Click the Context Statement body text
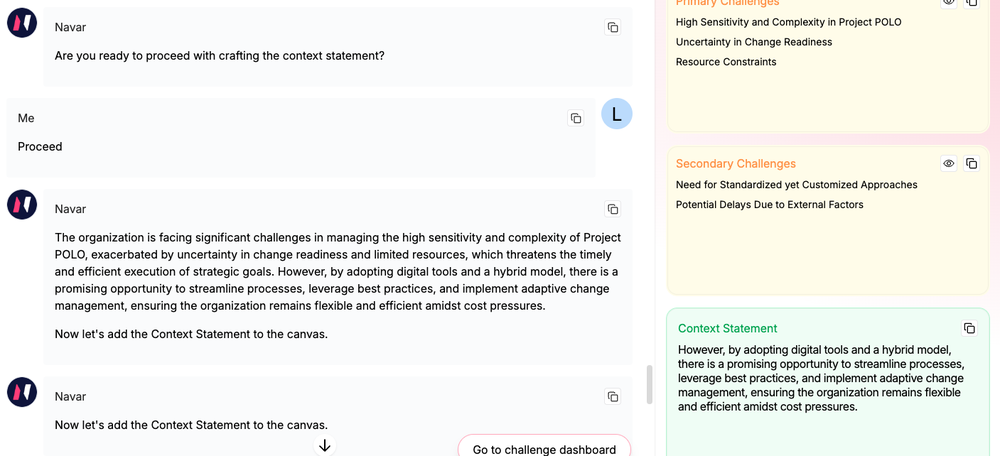Screen dimensions: 1000x456 (820, 378)
